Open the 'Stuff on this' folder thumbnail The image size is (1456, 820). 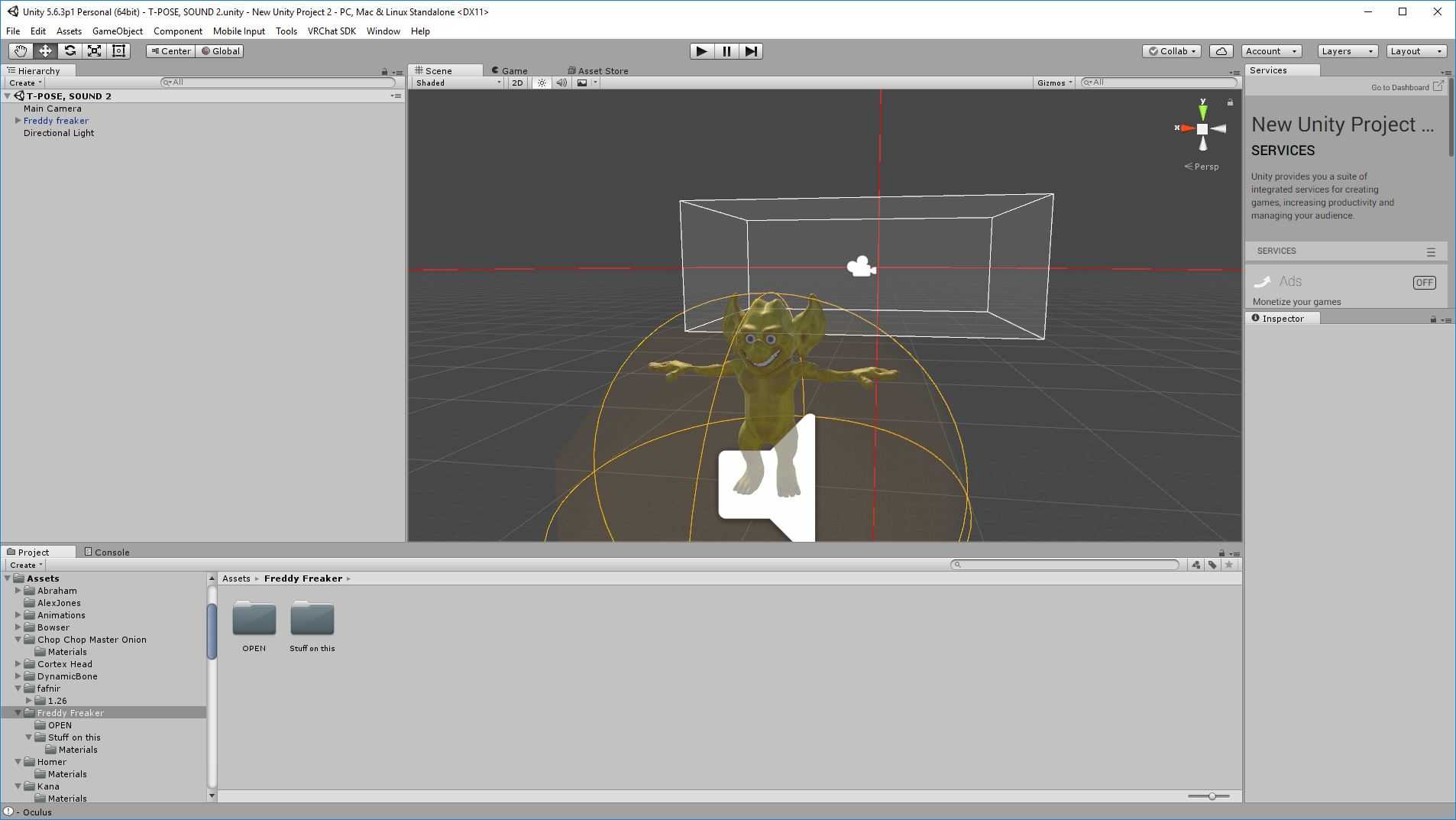point(312,619)
